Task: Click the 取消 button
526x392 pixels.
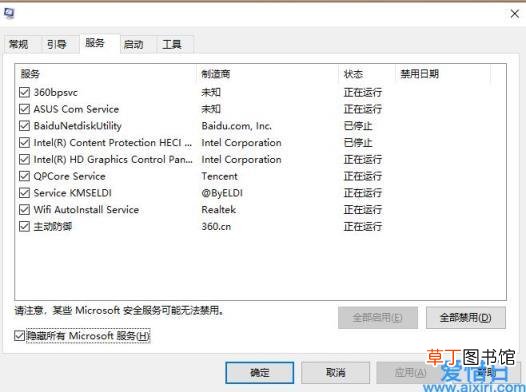Action: (335, 372)
